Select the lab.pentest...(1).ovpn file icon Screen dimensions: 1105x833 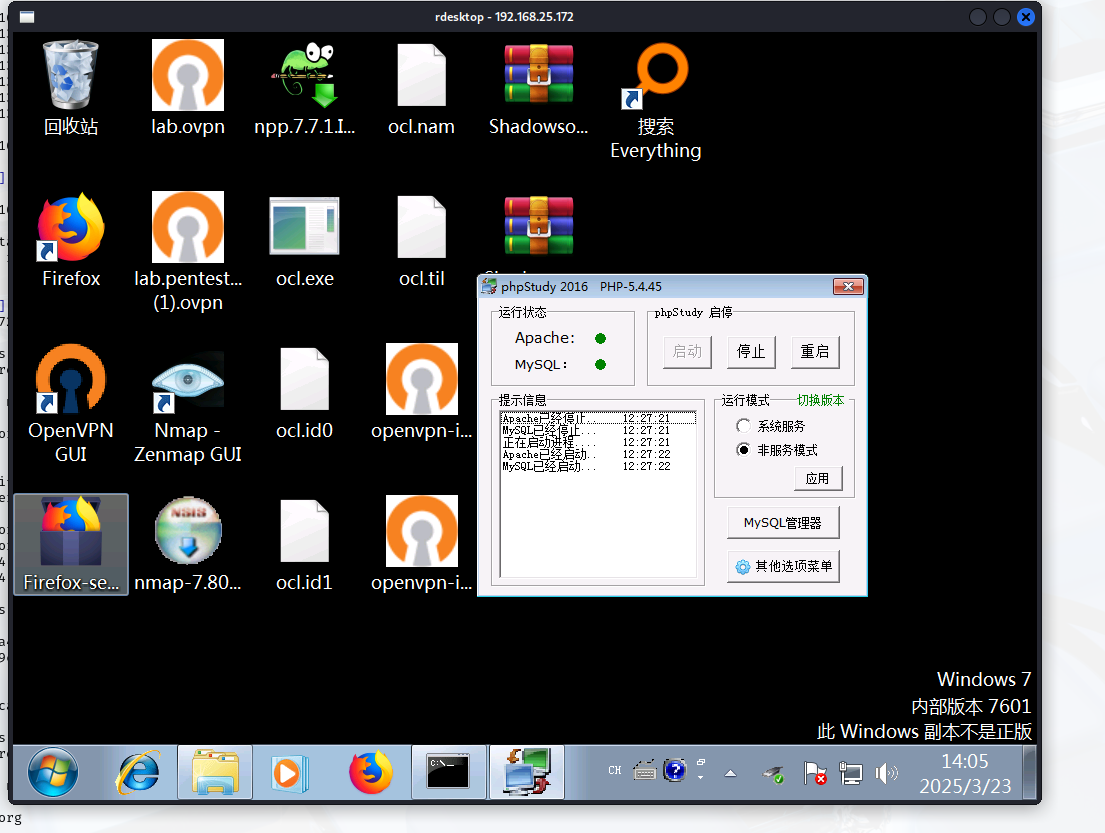click(187, 252)
